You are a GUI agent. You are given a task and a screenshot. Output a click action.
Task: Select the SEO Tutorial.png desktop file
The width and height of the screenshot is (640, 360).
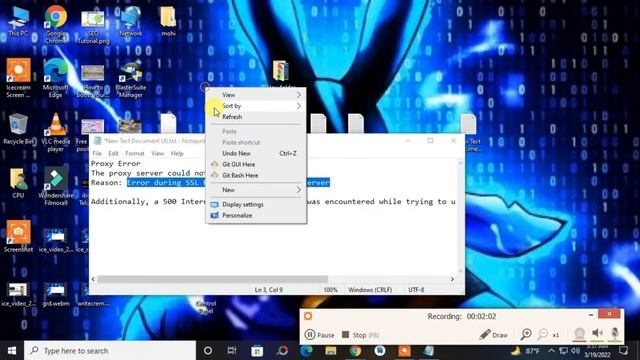pyautogui.click(x=93, y=27)
